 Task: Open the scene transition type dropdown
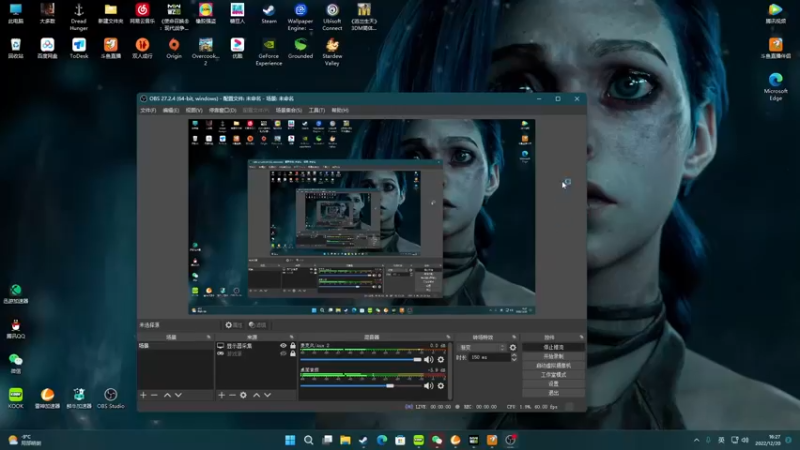(482, 347)
